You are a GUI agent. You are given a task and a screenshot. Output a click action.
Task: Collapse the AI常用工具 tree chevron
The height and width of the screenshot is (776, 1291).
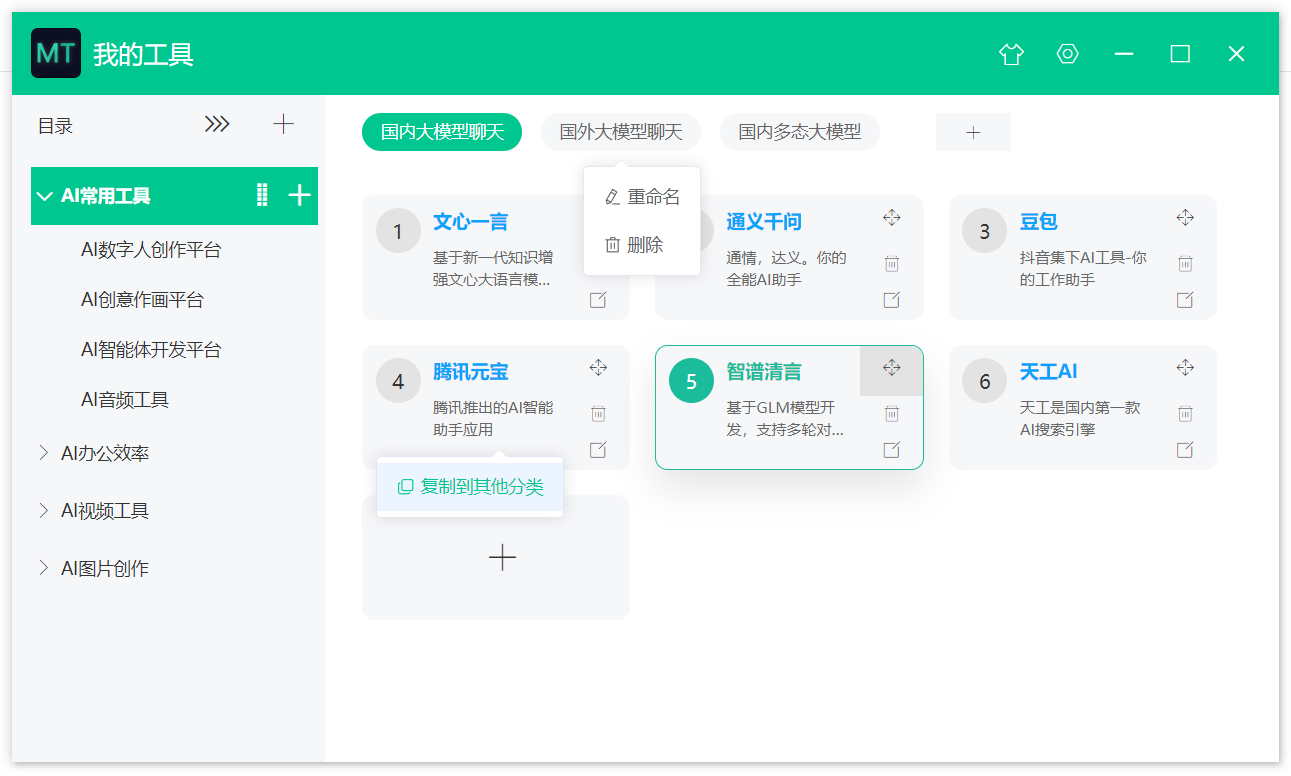tap(44, 196)
